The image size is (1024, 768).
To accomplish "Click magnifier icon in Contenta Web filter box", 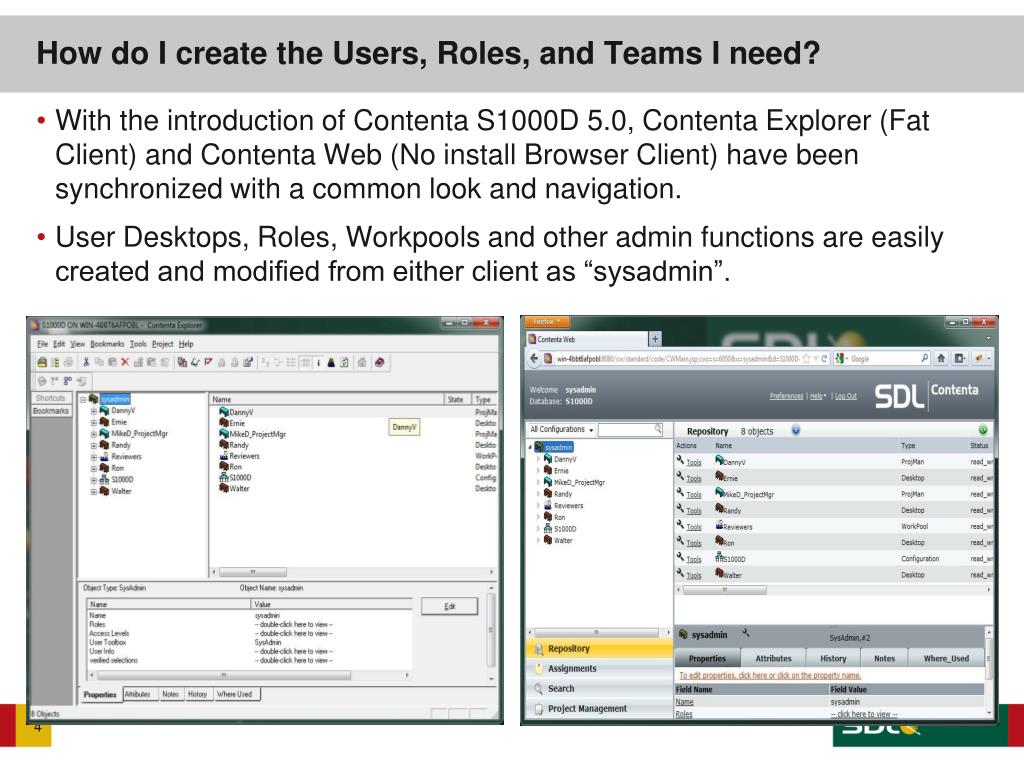I will coord(658,429).
